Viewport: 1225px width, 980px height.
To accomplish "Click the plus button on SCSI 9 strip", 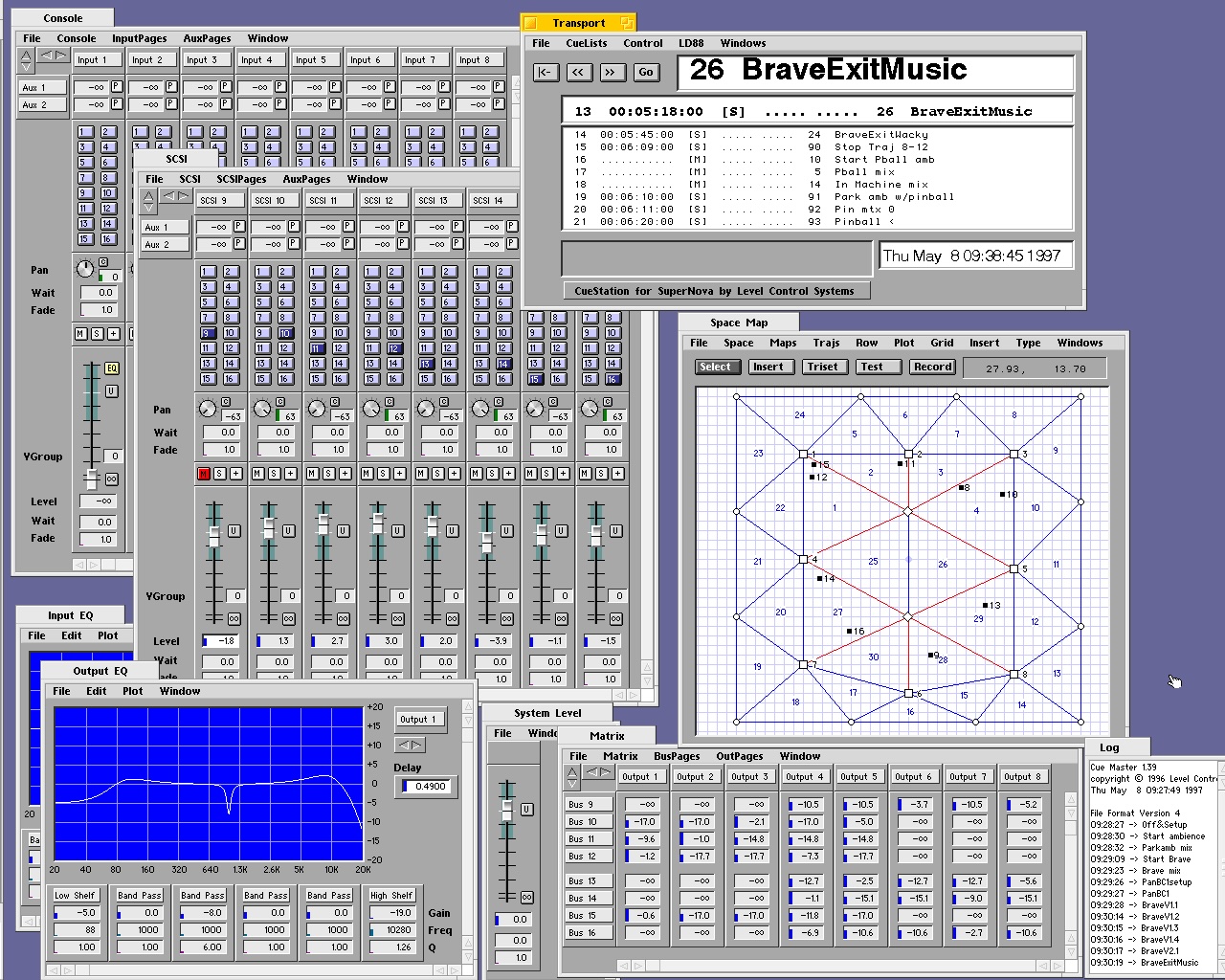I will [x=235, y=474].
